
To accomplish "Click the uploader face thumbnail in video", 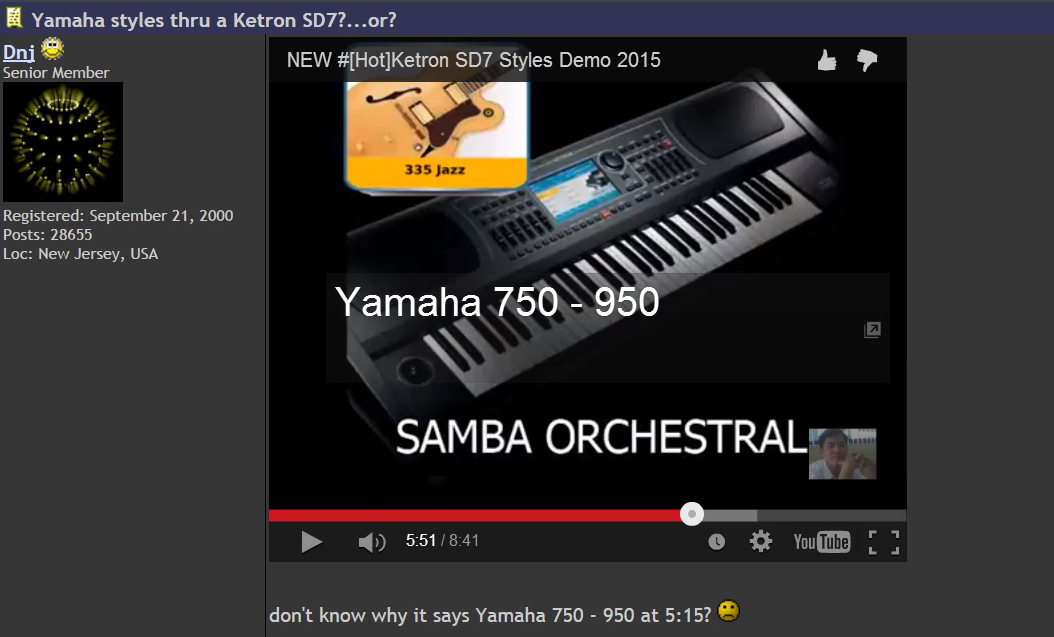I will [842, 454].
